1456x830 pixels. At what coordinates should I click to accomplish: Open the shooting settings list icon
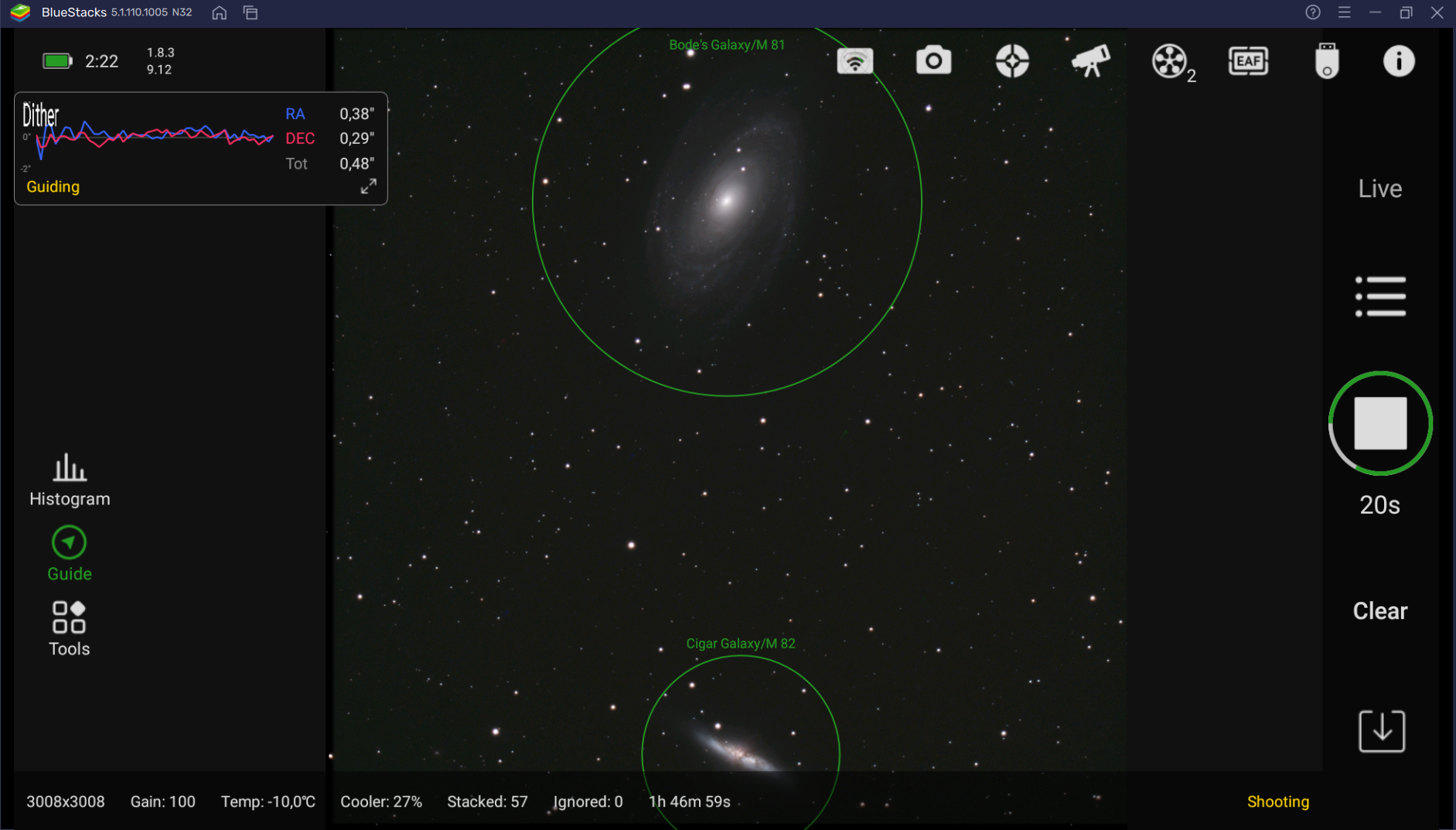[1380, 296]
